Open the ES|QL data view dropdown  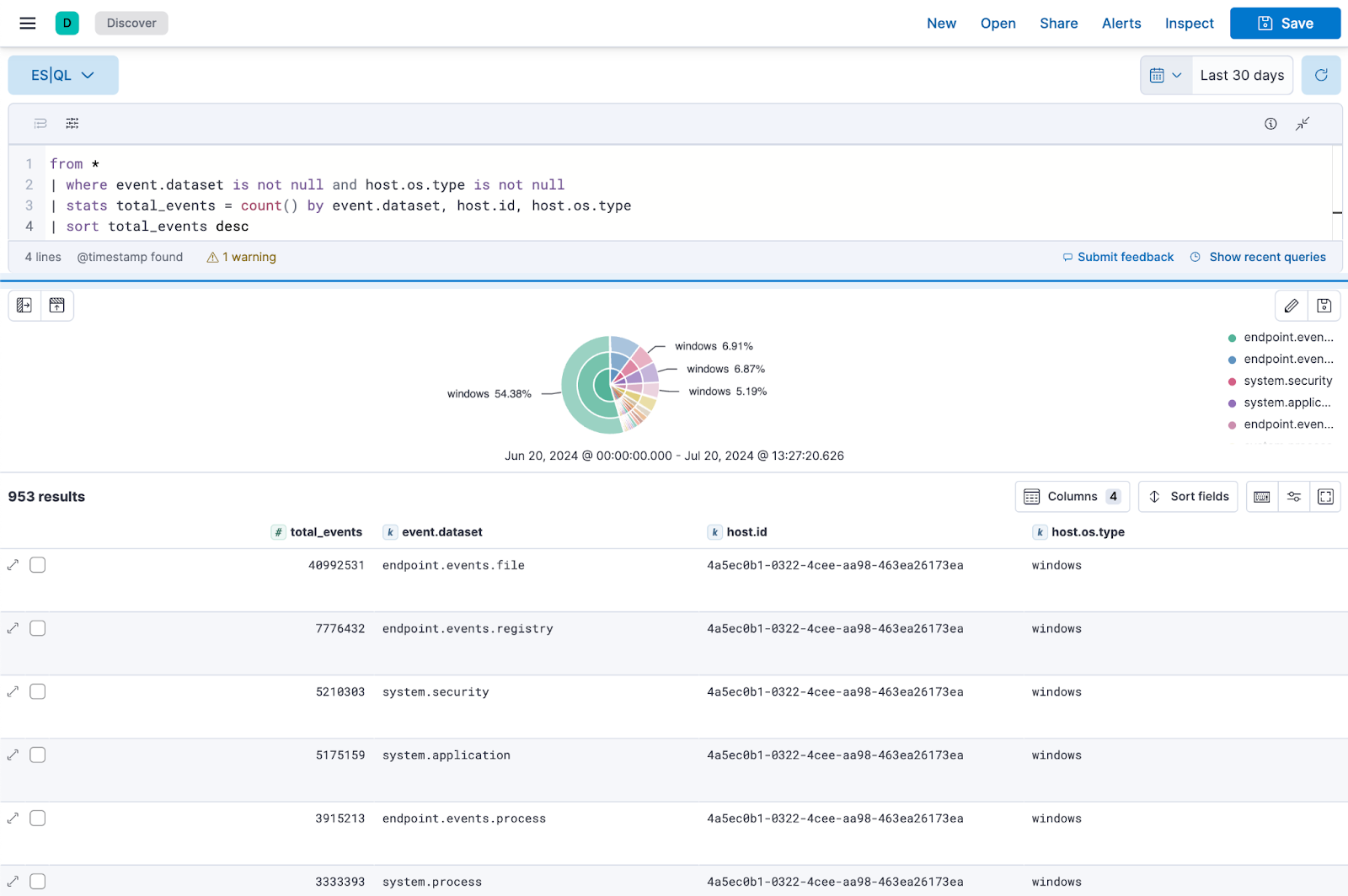[63, 75]
